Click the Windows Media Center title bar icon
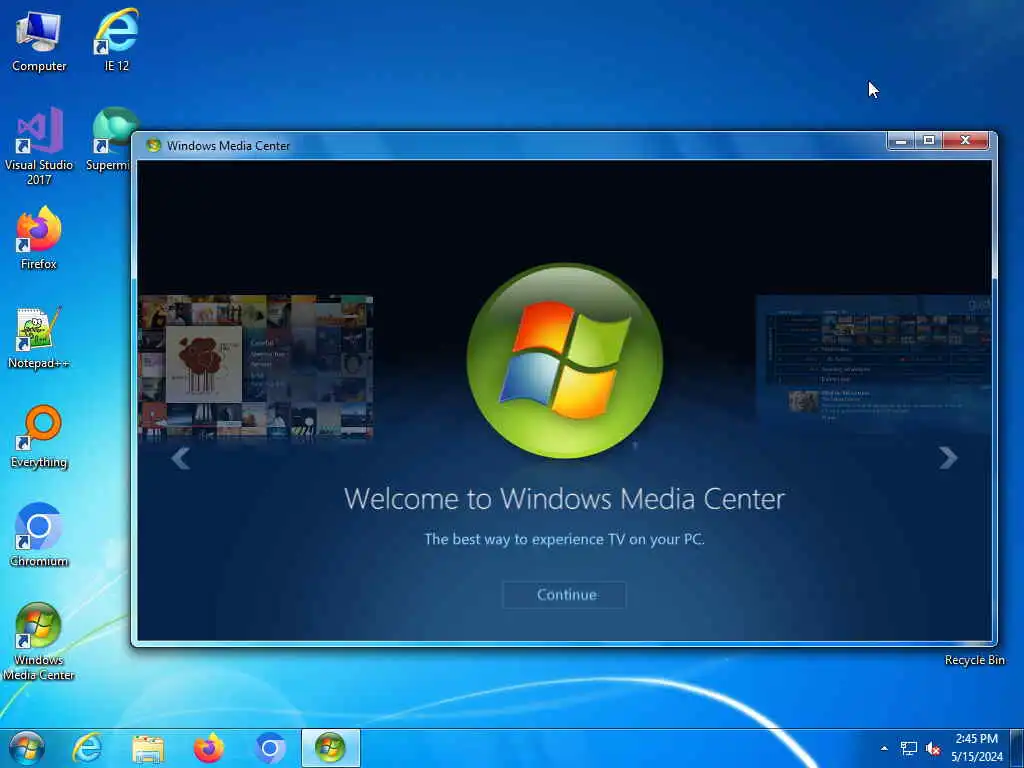Image resolution: width=1024 pixels, height=768 pixels. coord(153,145)
